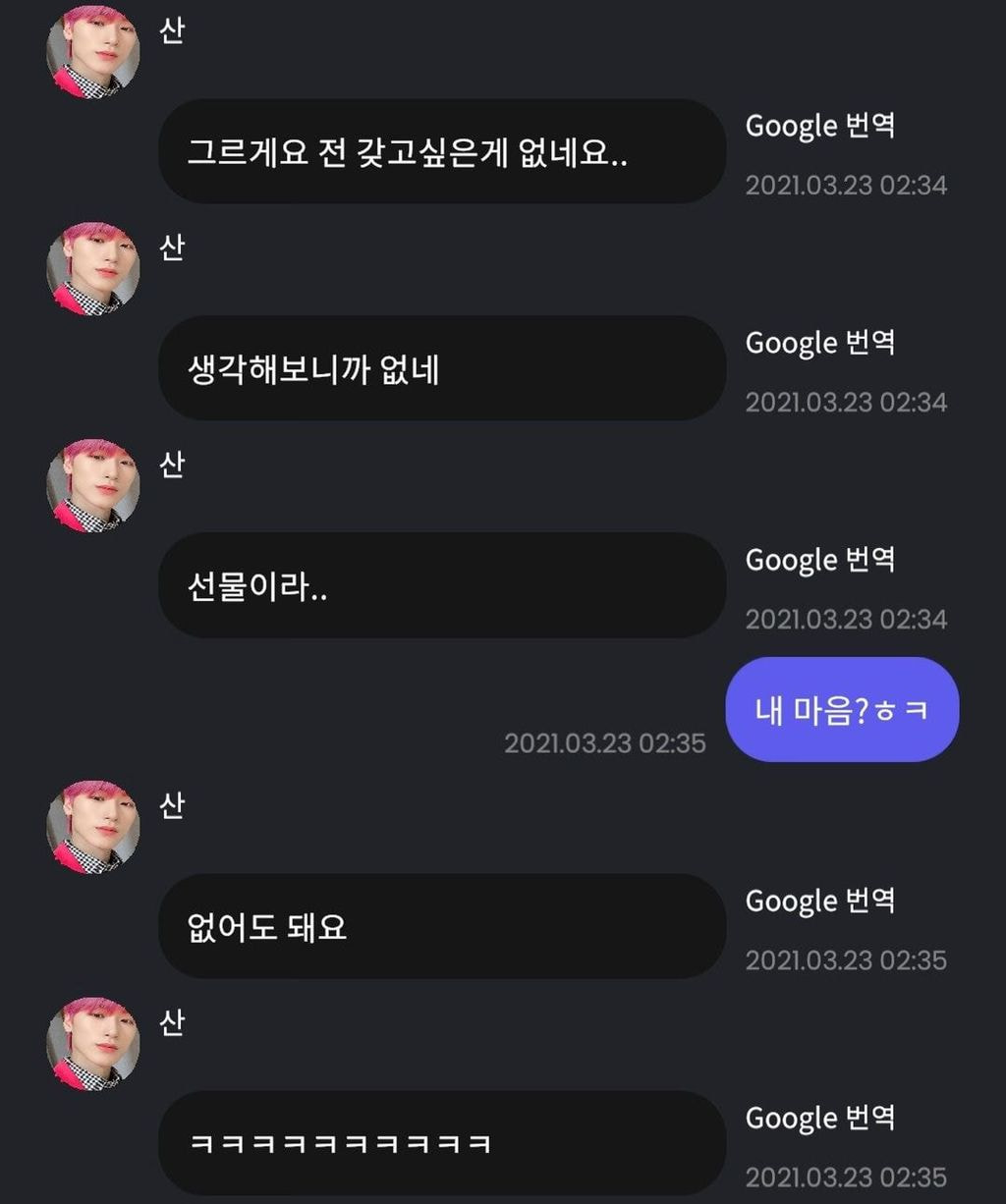Open the profile picture above '선물이라..' message

pyautogui.click(x=93, y=486)
